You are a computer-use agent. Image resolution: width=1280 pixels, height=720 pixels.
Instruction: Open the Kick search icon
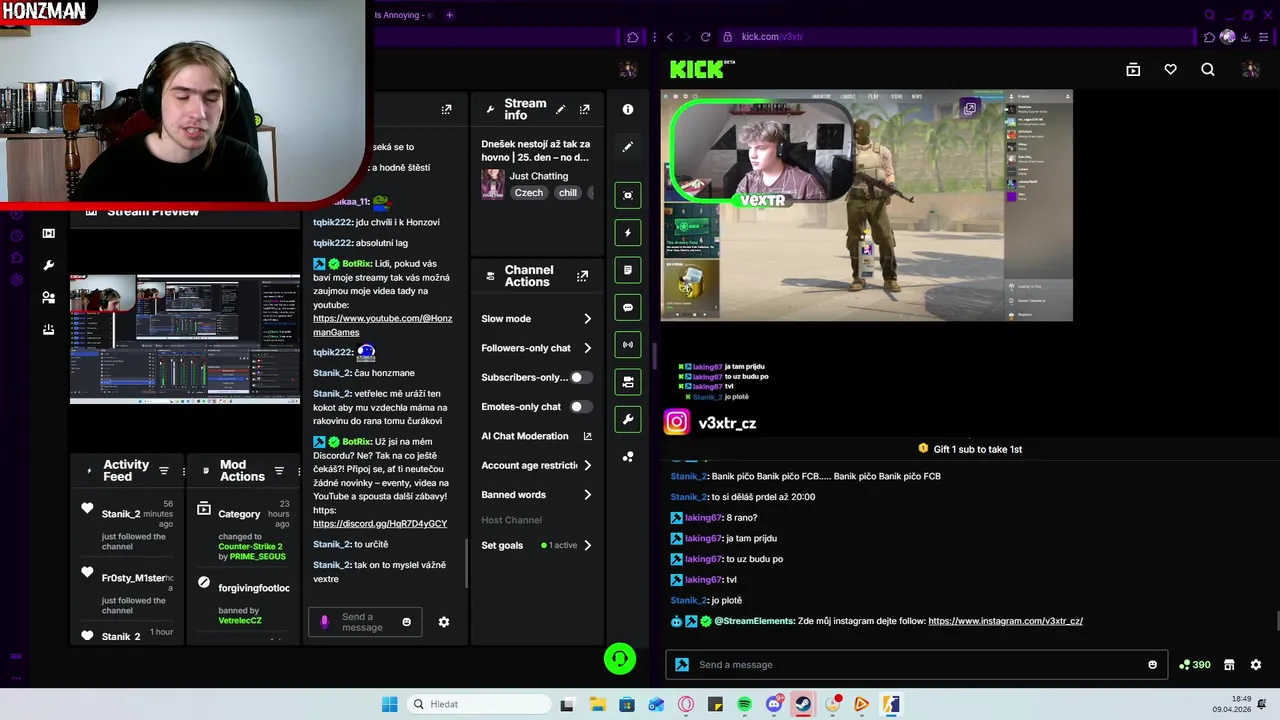[1208, 69]
